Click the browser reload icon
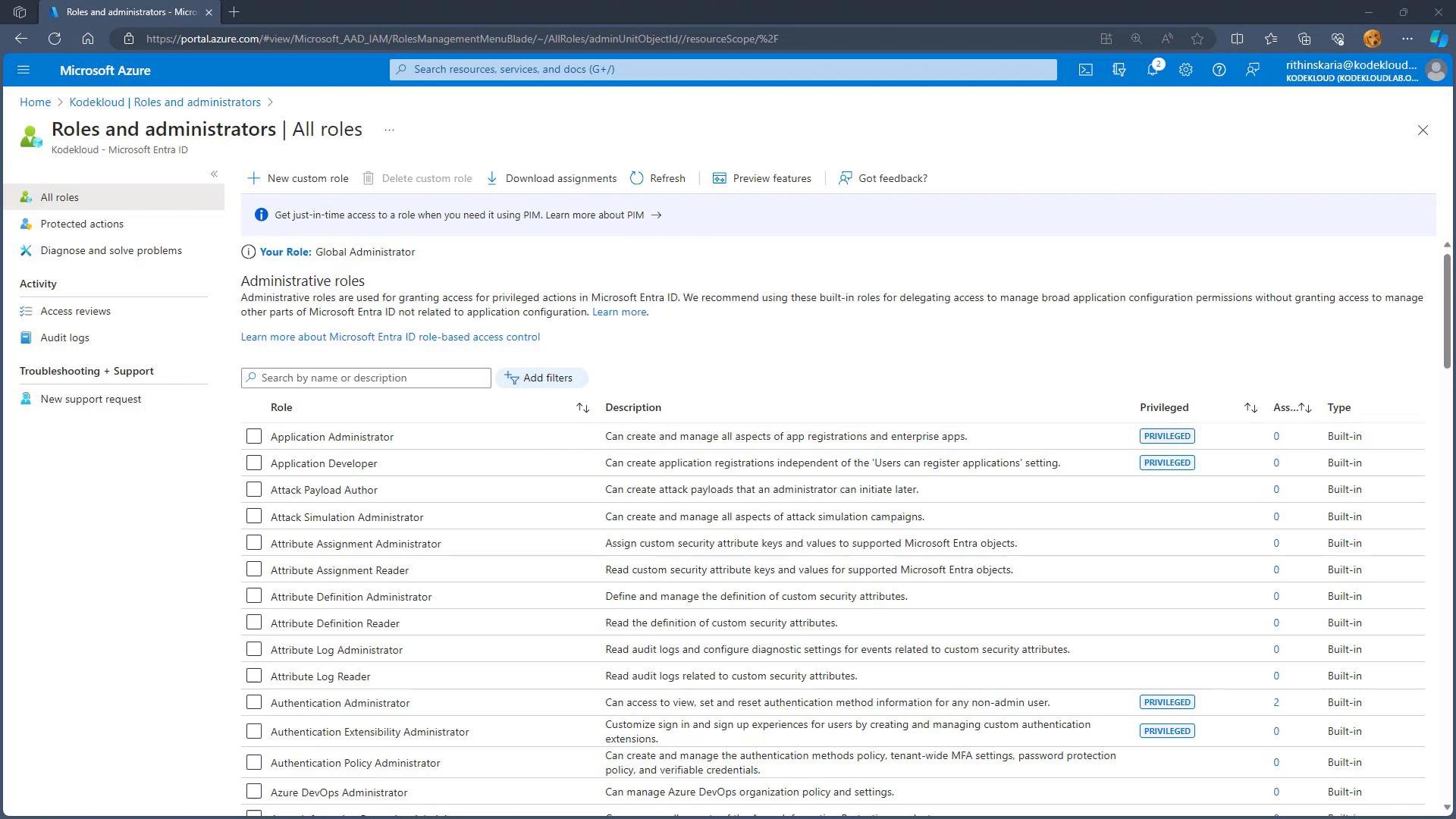This screenshot has width=1456, height=819. (55, 39)
